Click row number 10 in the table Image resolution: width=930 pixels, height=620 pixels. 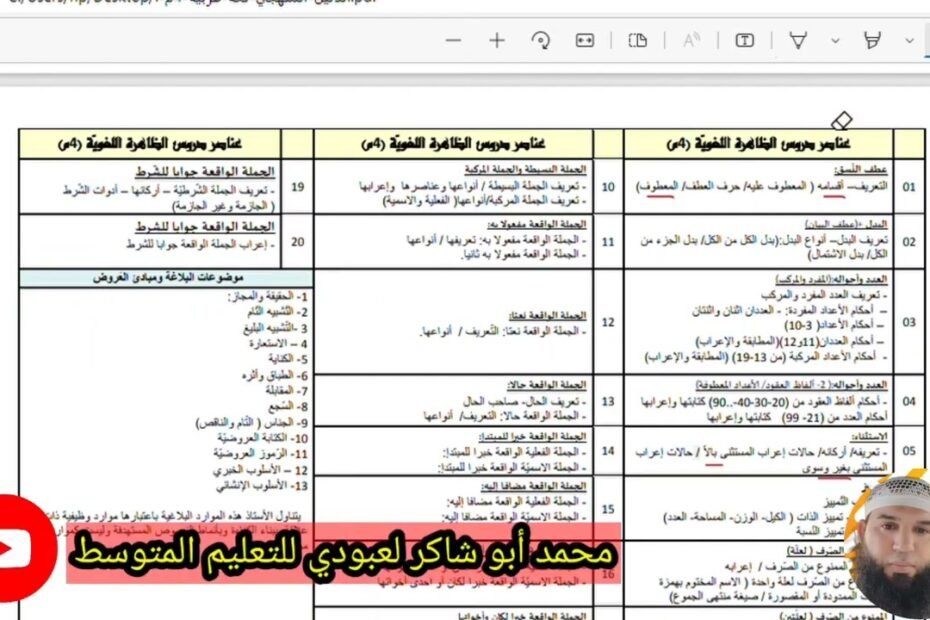pos(606,187)
